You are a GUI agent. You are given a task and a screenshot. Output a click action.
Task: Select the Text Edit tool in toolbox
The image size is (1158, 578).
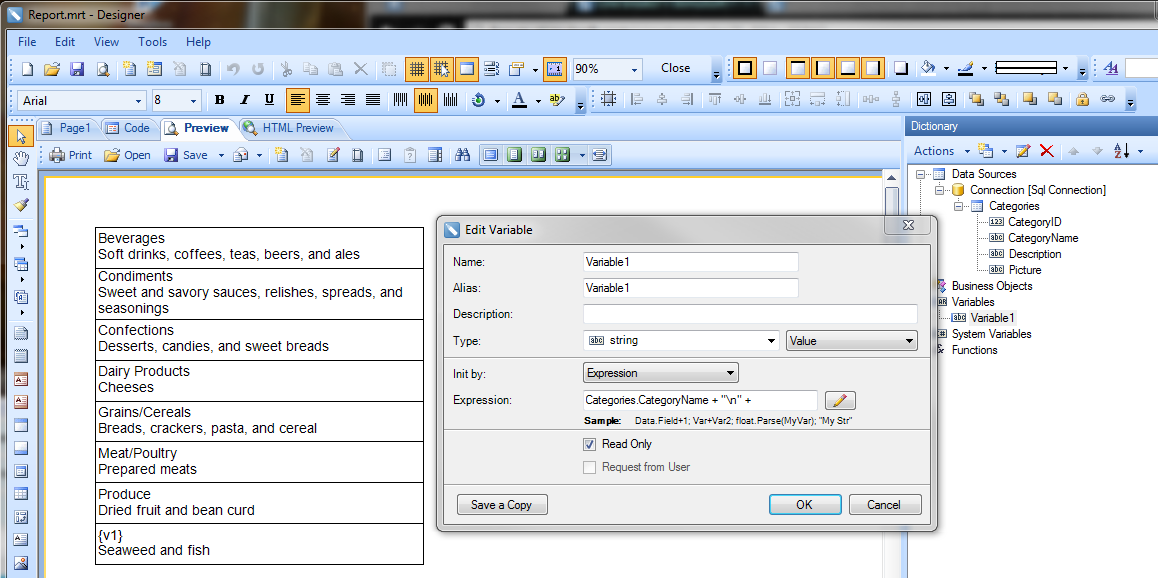click(21, 182)
